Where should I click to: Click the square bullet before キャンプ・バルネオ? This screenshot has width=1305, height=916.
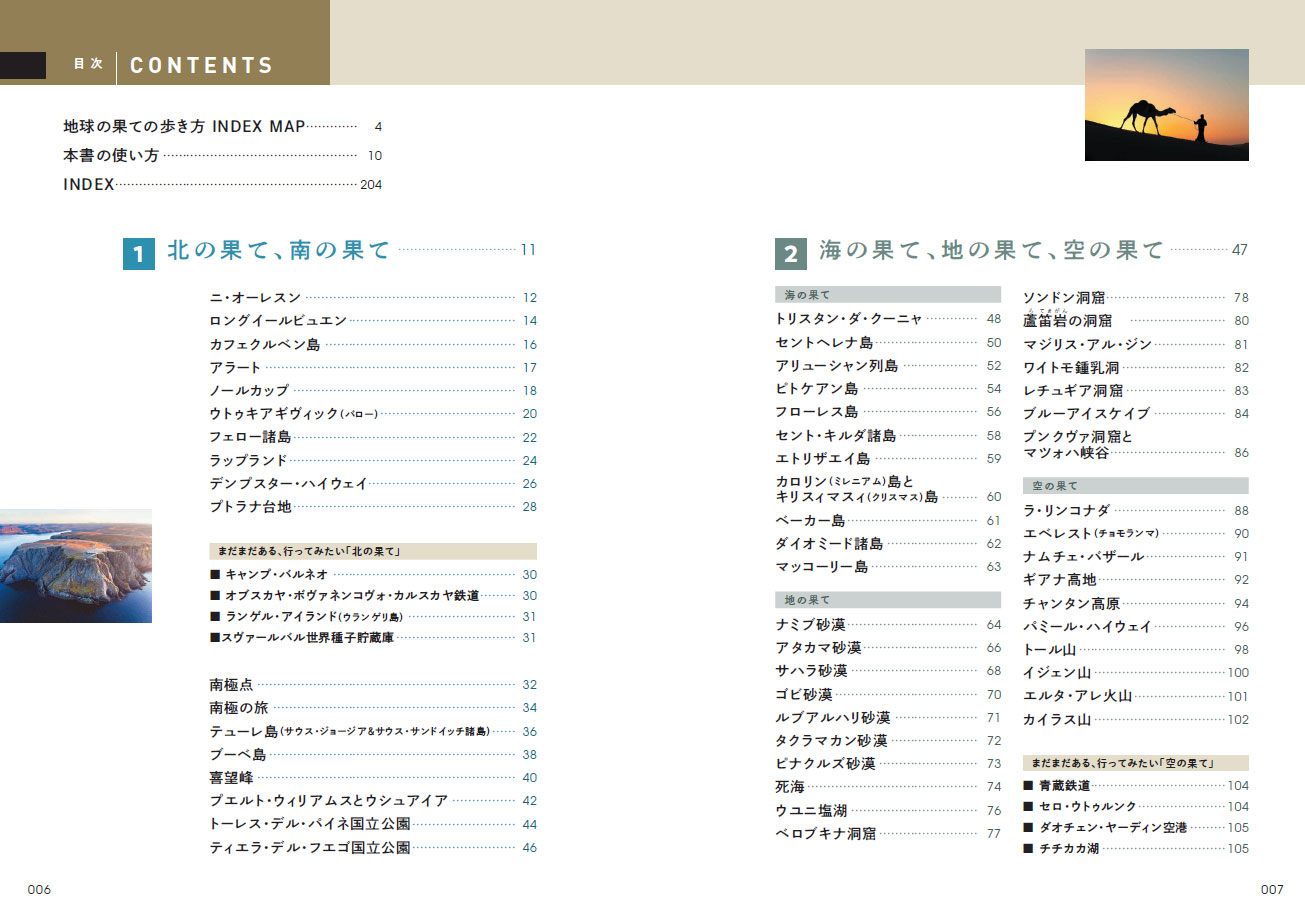(x=214, y=575)
